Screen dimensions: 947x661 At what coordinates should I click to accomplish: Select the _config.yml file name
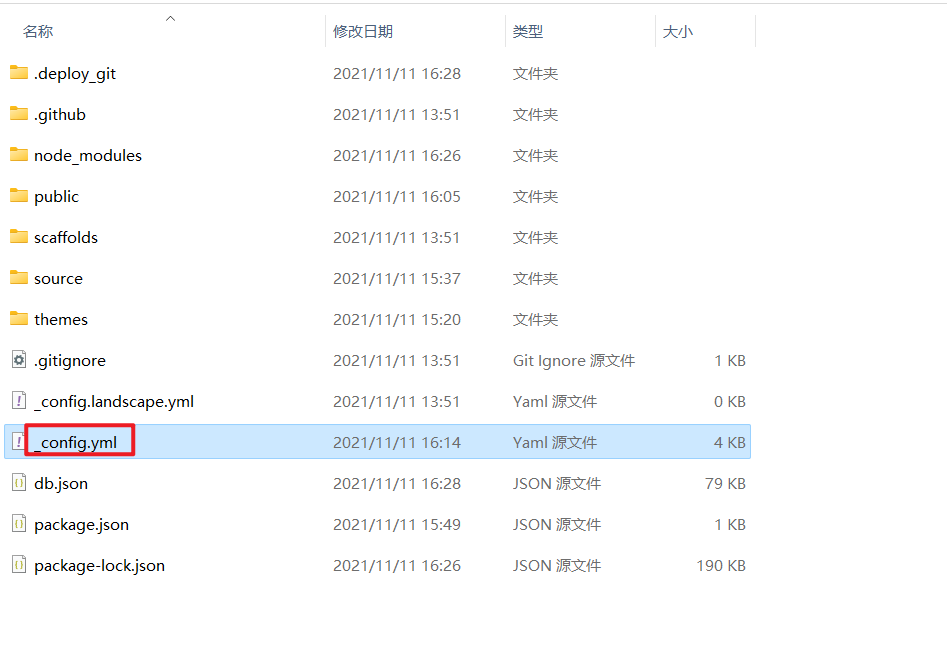[x=75, y=443]
